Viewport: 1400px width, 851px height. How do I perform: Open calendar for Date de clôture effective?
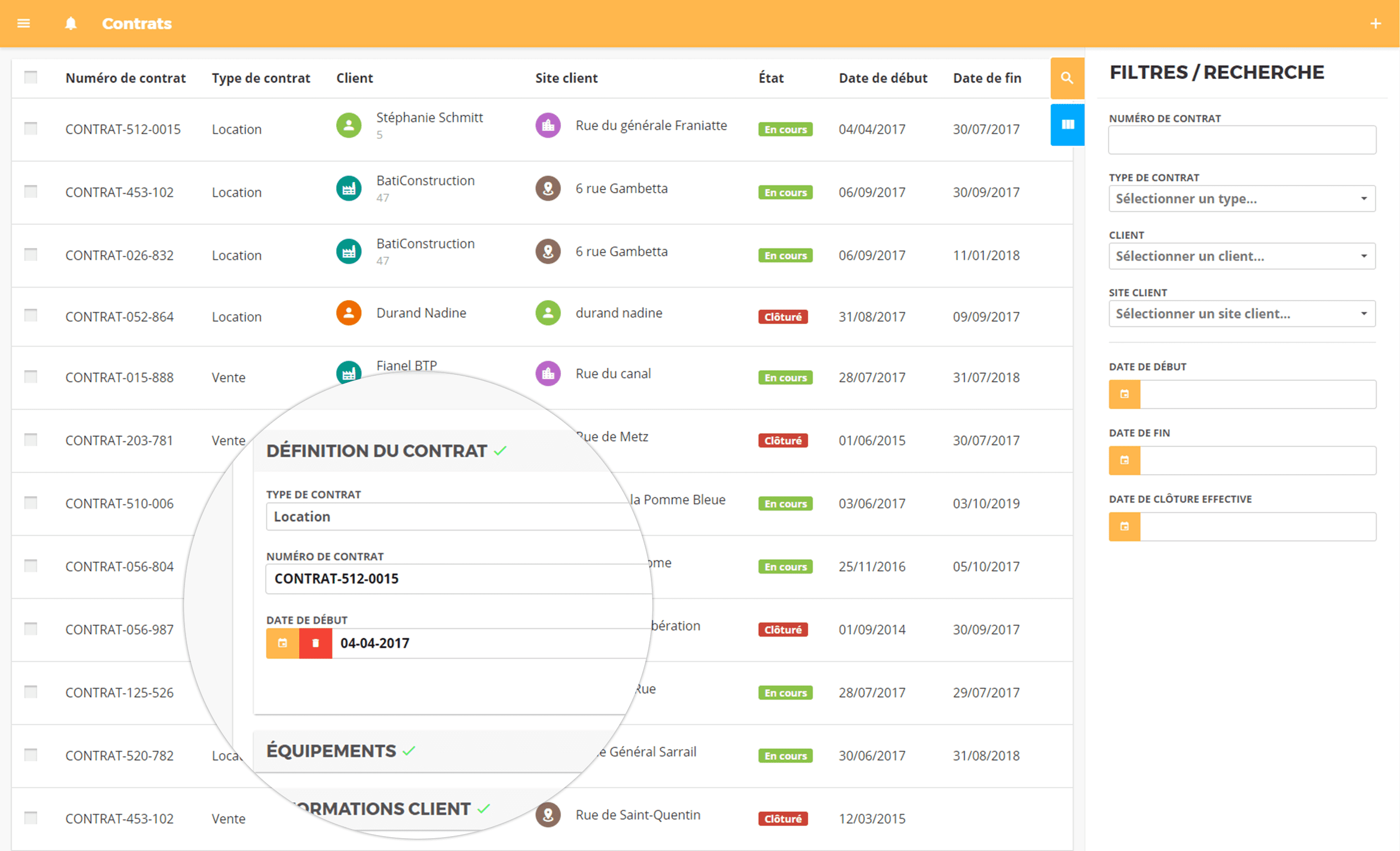(x=1124, y=526)
